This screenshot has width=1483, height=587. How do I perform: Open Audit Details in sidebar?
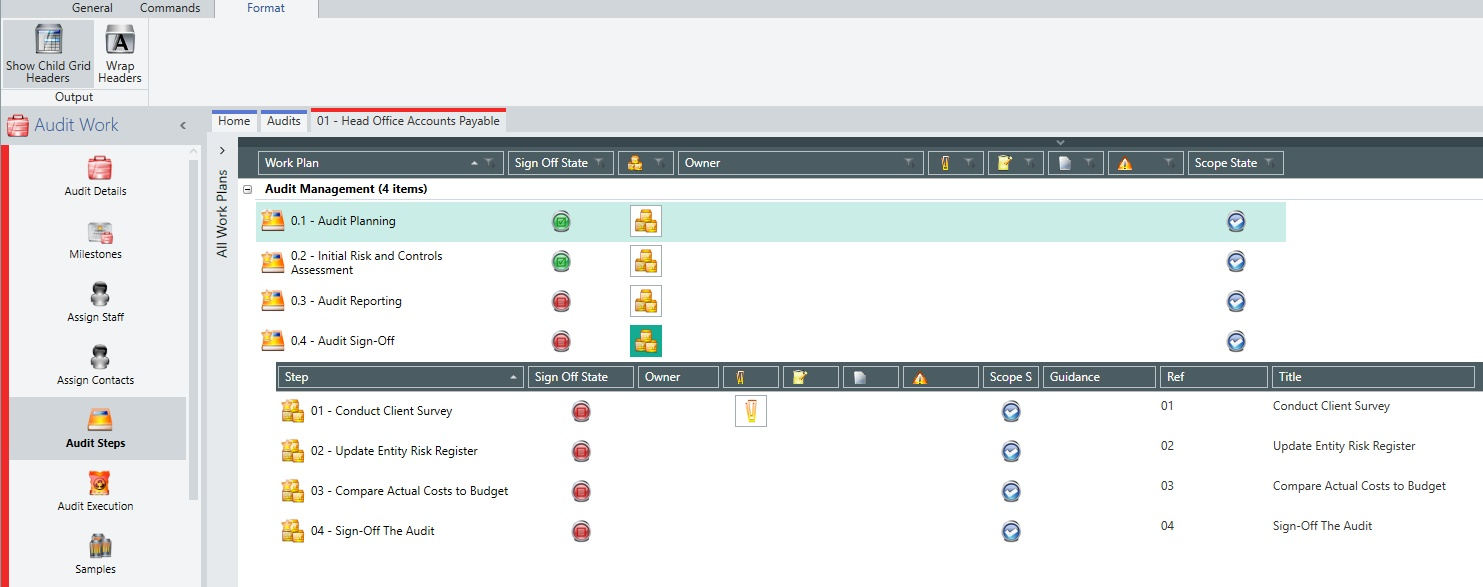tap(96, 176)
